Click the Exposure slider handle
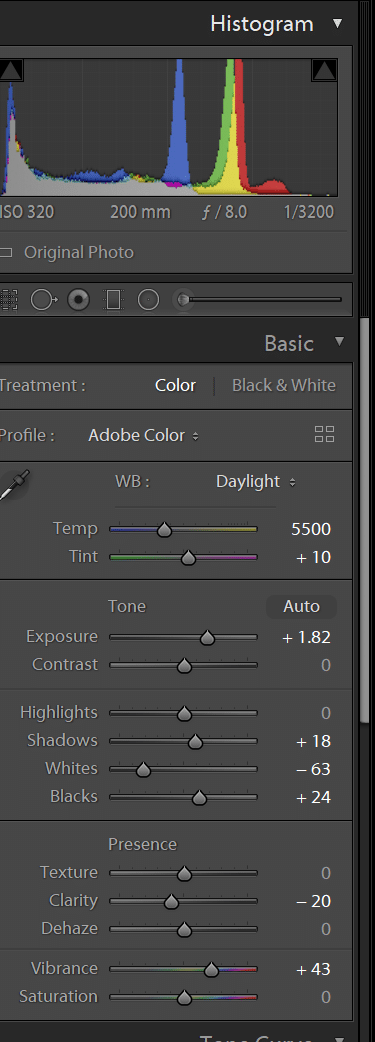 click(207, 638)
